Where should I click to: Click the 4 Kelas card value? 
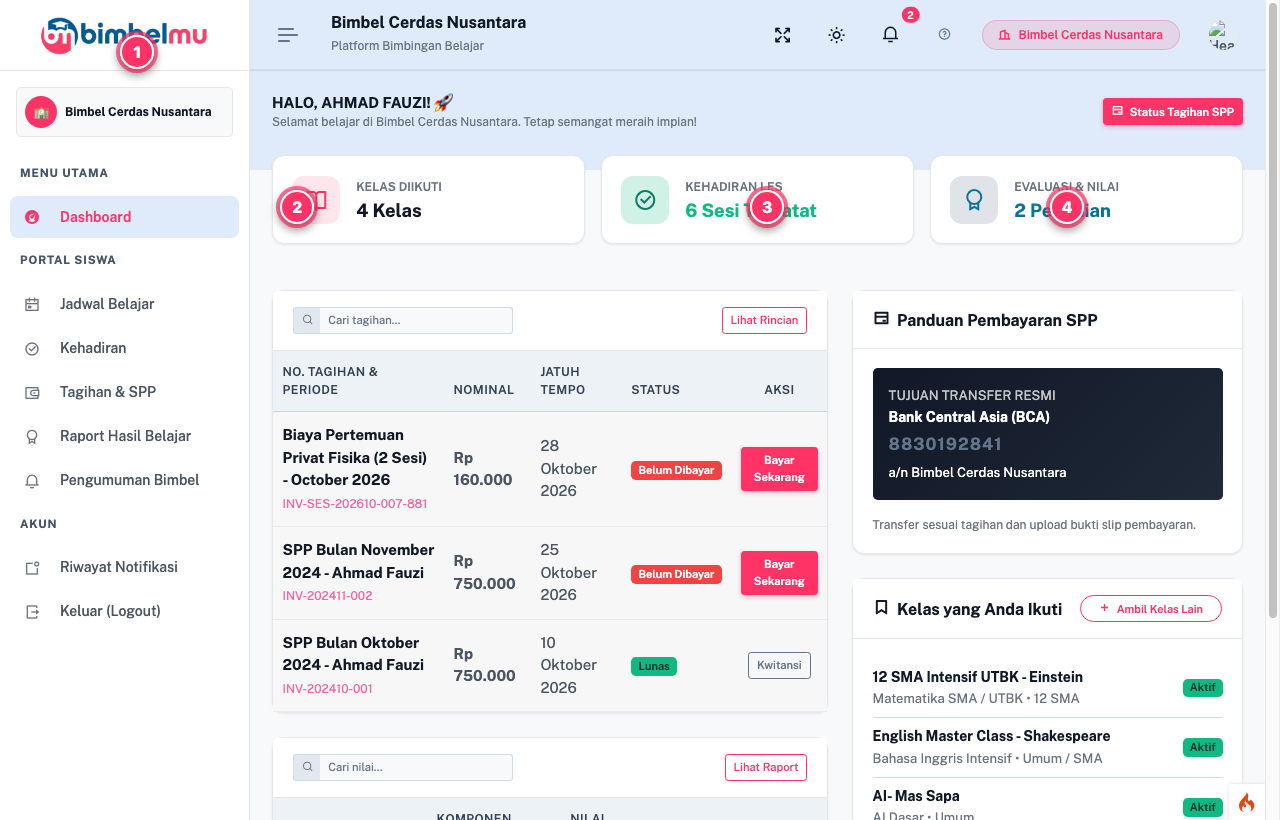coord(389,211)
